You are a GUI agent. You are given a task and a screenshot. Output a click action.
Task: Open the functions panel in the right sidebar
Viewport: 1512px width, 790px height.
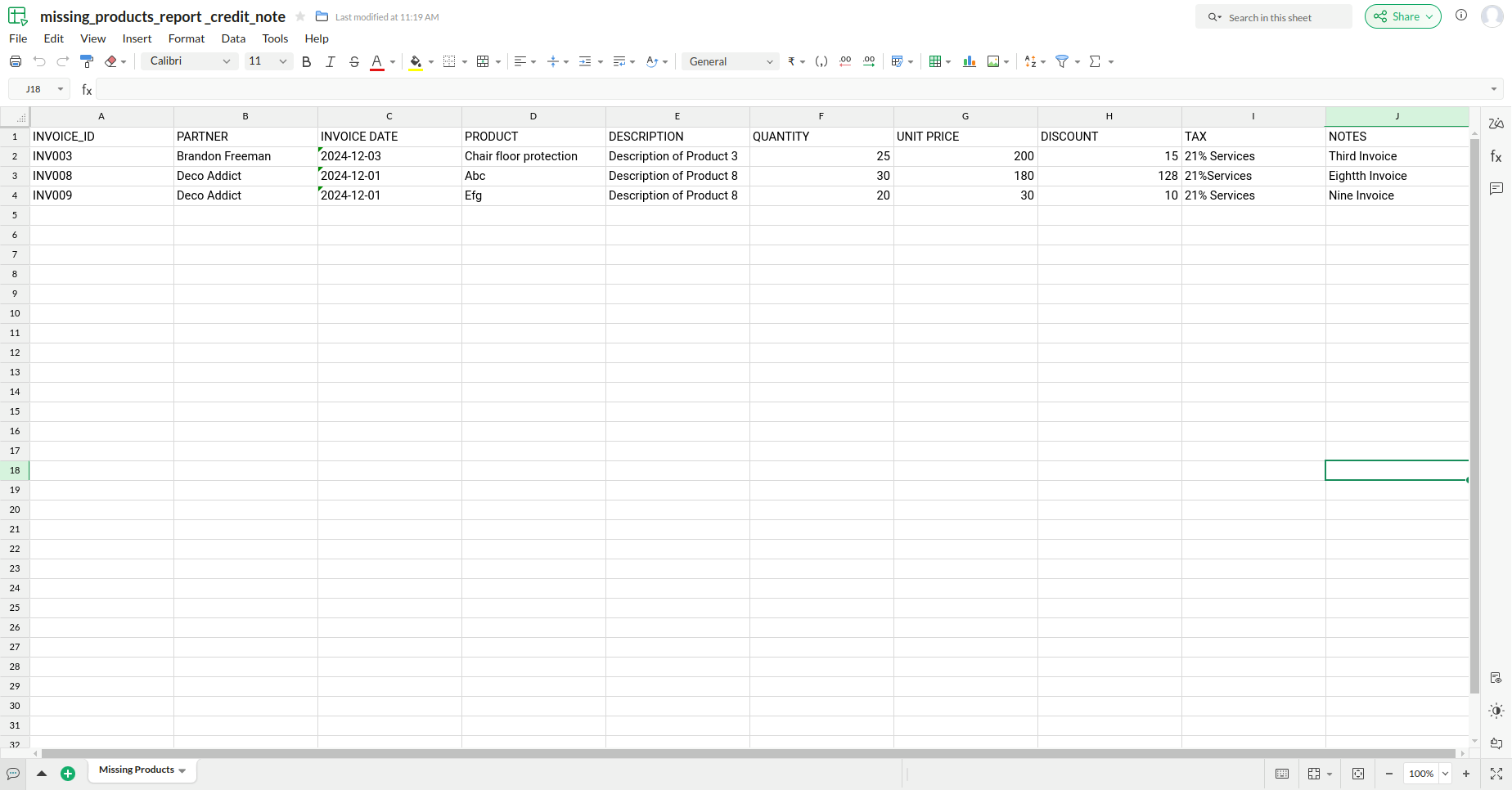1496,156
